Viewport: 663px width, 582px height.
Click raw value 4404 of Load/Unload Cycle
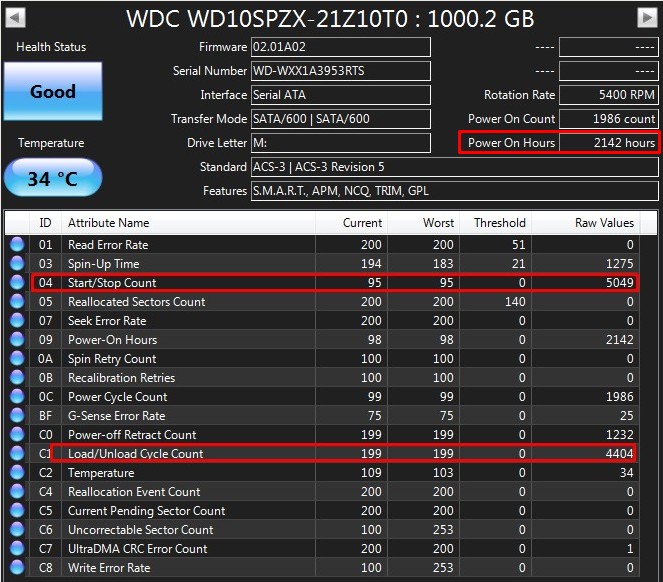coord(619,453)
